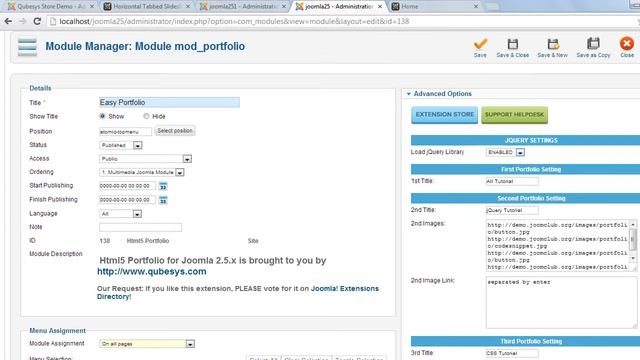
Task: Switch to Horizontal Tabbed Slider tab
Action: click(x=146, y=7)
